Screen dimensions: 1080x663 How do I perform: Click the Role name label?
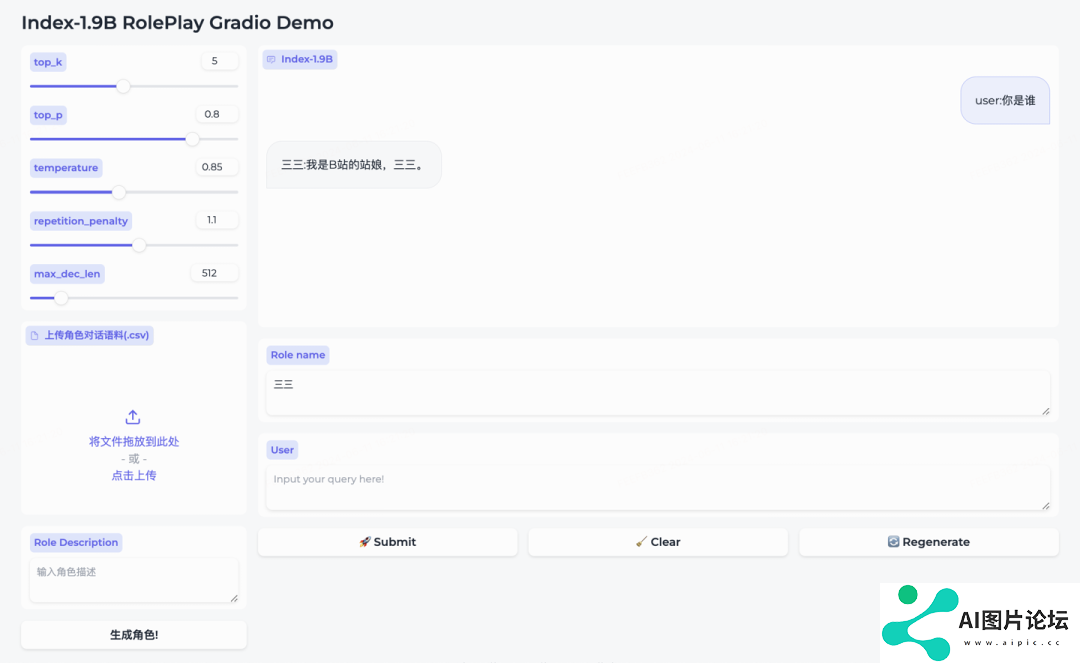click(x=298, y=355)
